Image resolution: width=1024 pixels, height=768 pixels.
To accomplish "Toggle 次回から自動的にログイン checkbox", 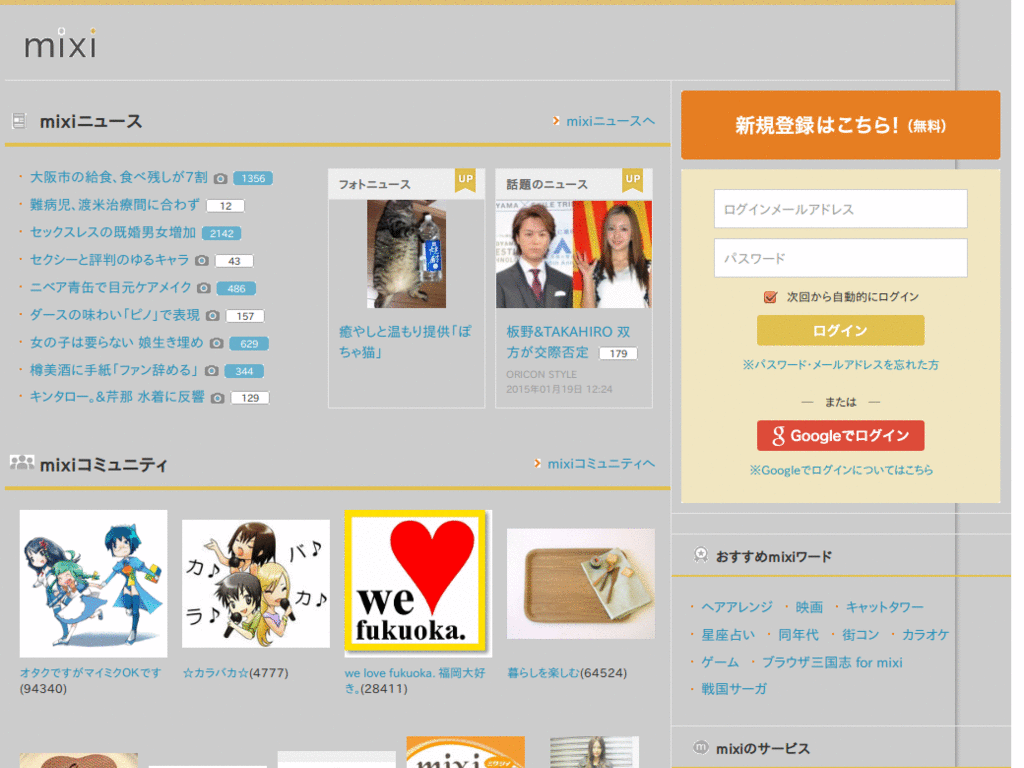I will 771,297.
